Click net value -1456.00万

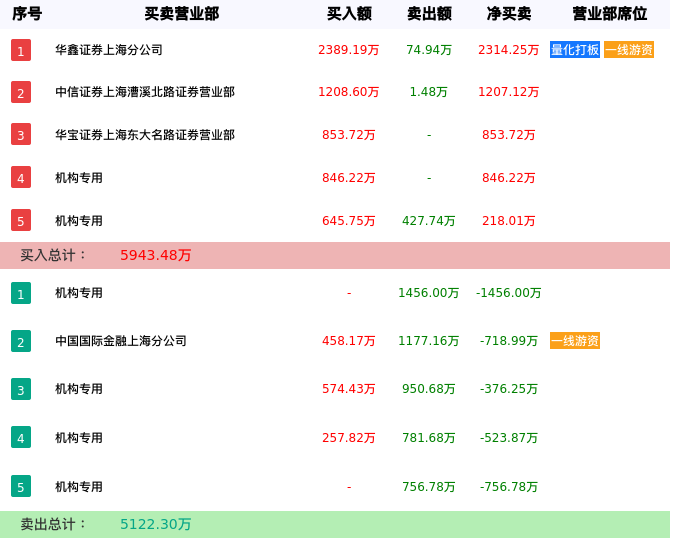point(508,293)
